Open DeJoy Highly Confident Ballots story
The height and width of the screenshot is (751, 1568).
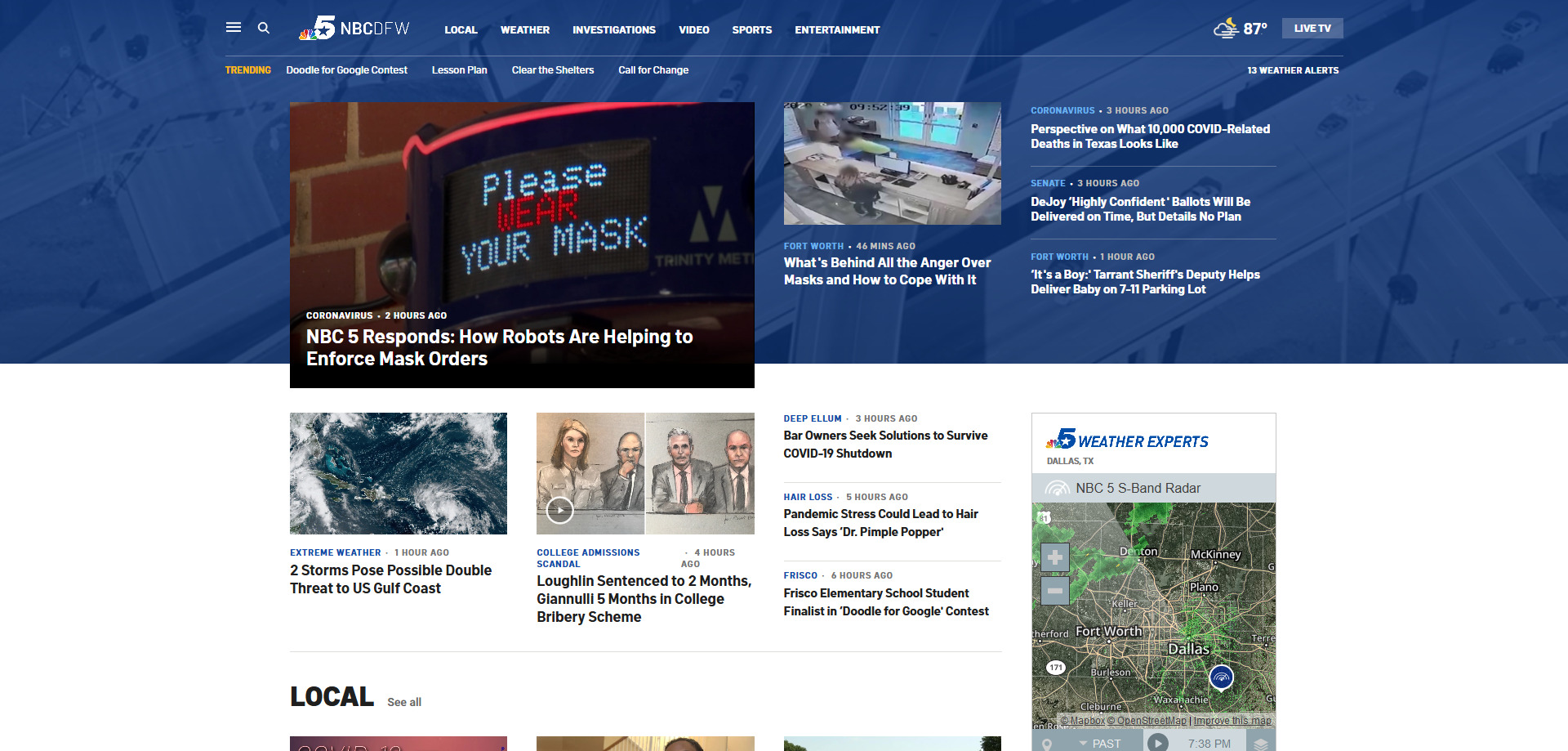pos(1140,209)
